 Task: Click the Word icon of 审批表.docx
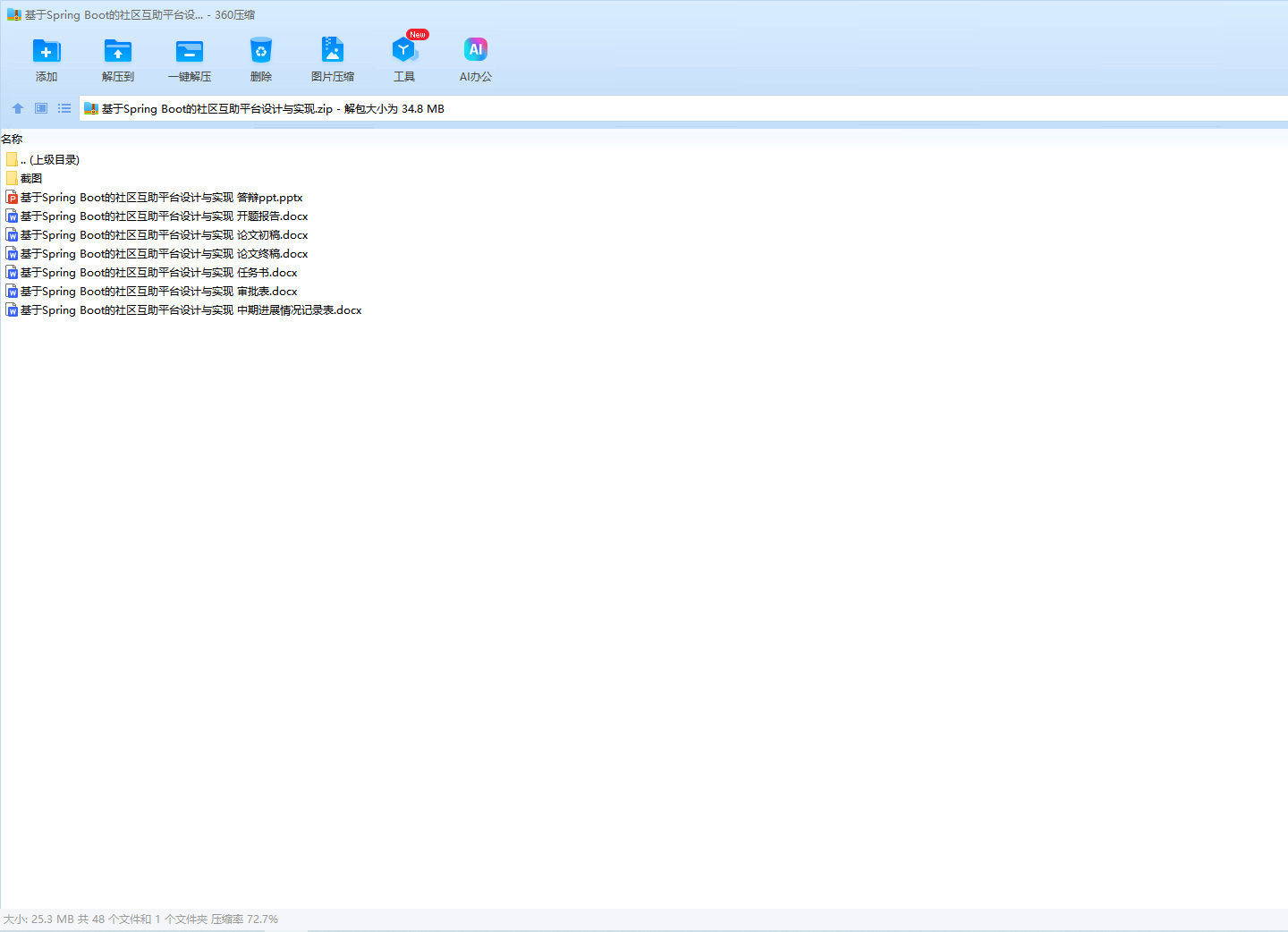(12, 291)
